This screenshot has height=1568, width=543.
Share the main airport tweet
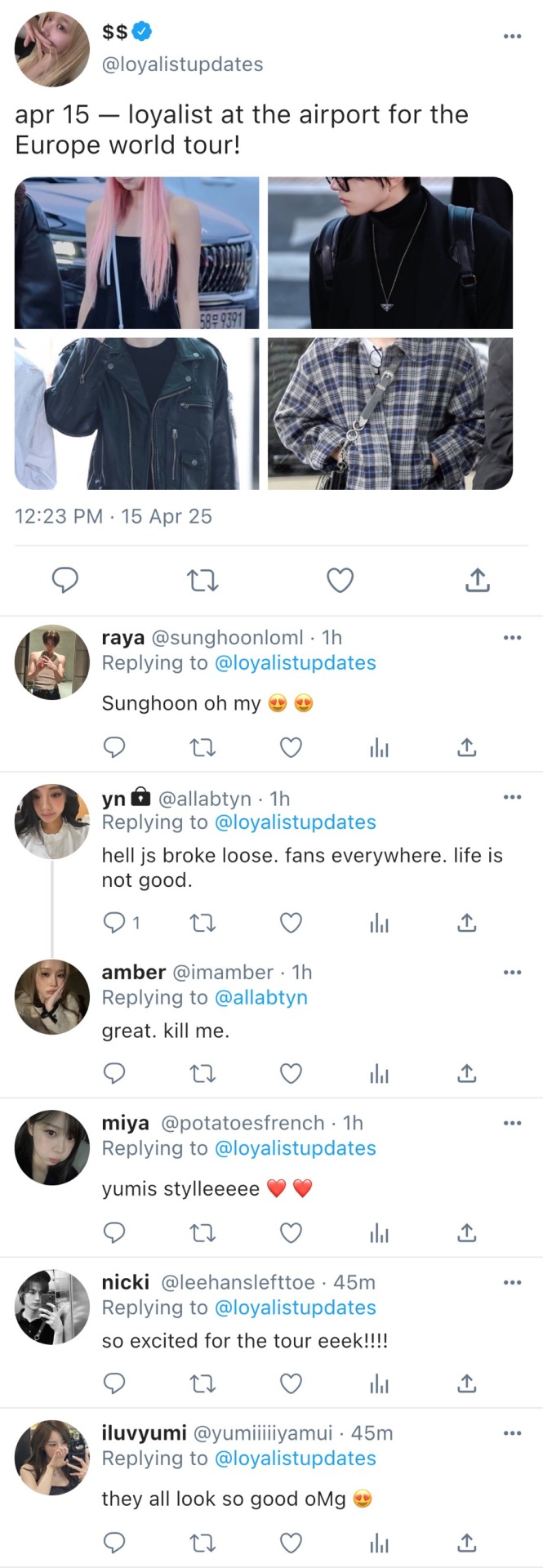coord(477,580)
